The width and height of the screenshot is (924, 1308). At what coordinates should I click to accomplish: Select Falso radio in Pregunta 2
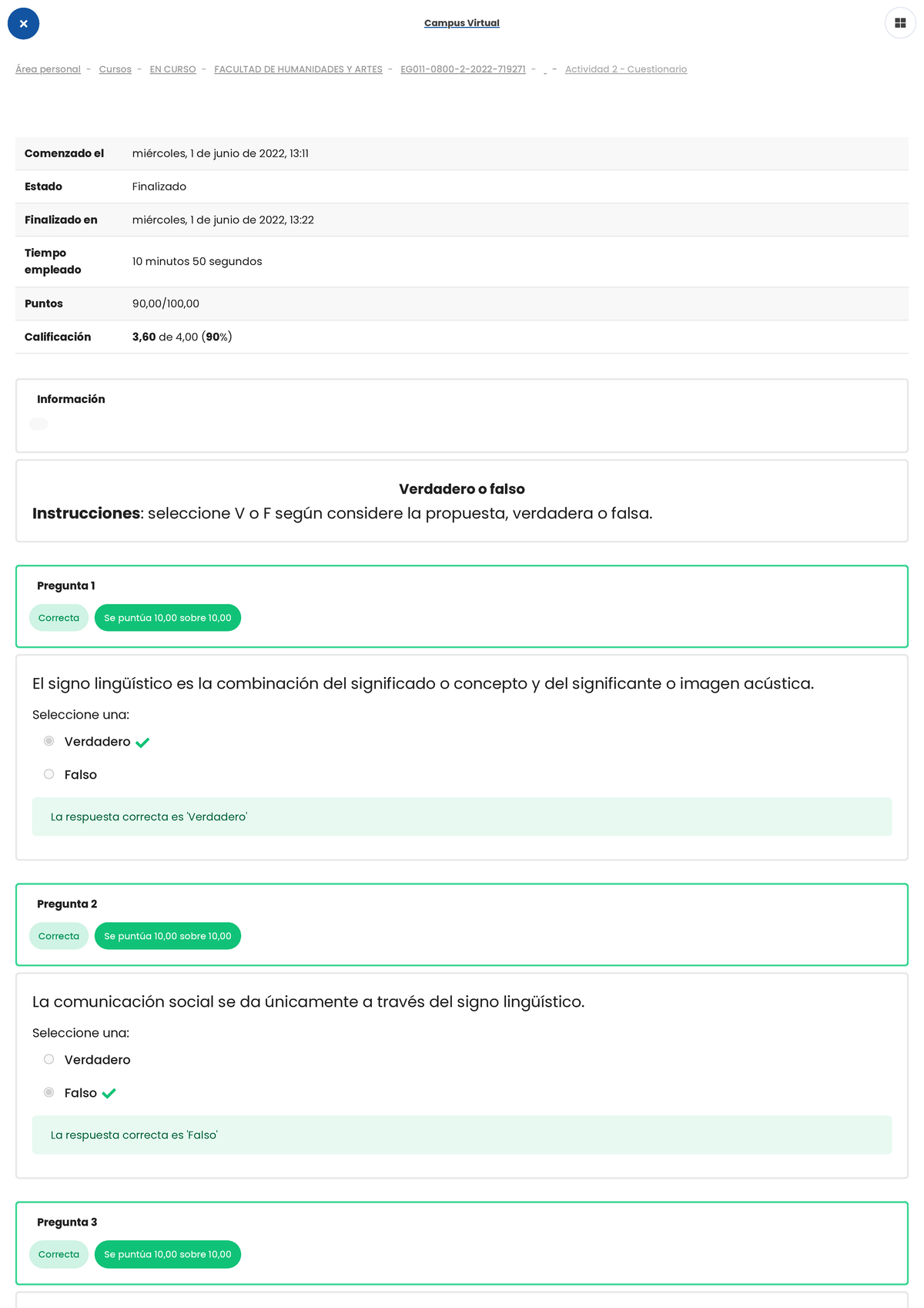[x=49, y=1092]
